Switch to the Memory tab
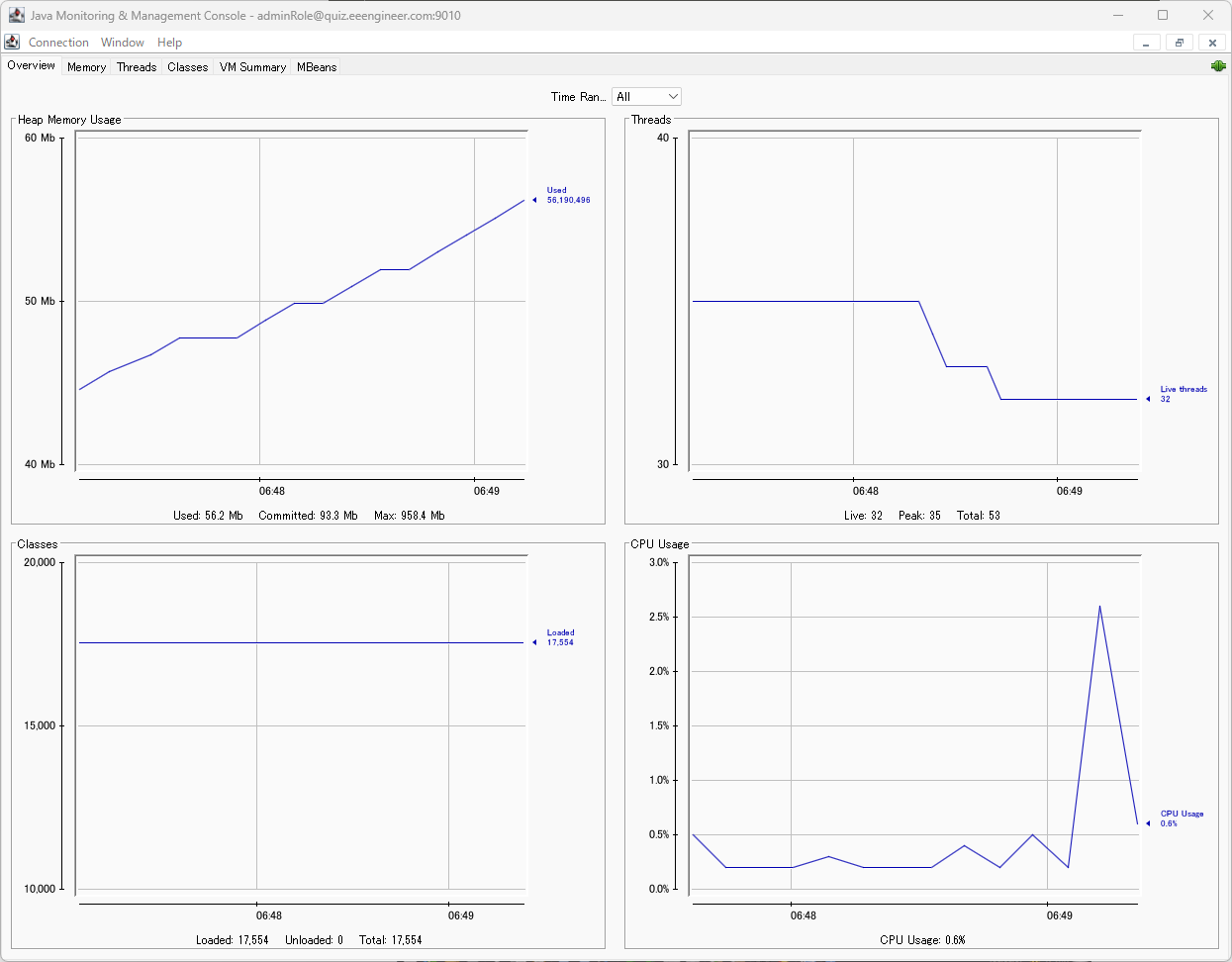 click(86, 66)
